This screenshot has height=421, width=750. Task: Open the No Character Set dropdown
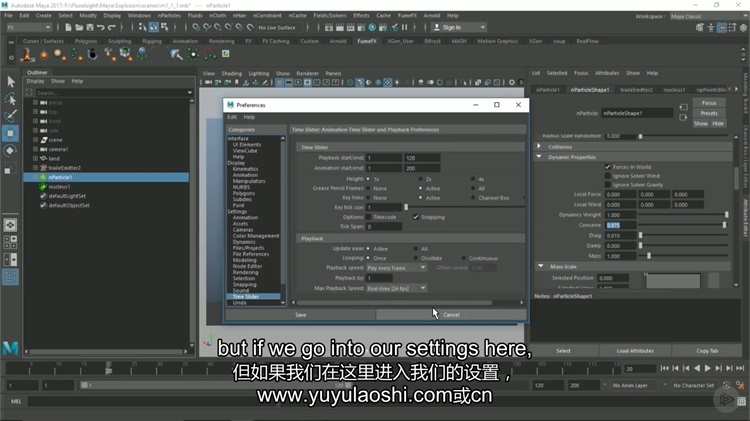[694, 386]
